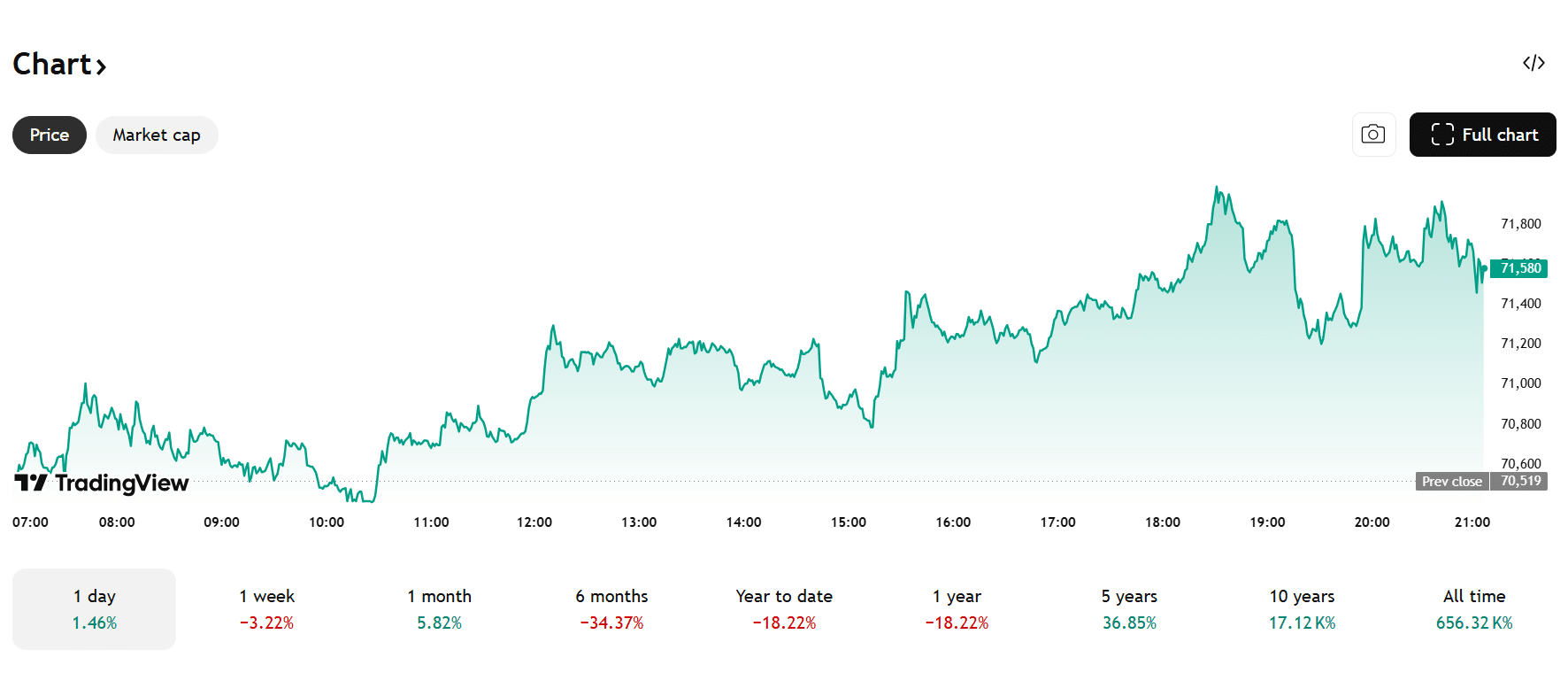
Task: Click the embed code icon
Action: click(x=1533, y=63)
